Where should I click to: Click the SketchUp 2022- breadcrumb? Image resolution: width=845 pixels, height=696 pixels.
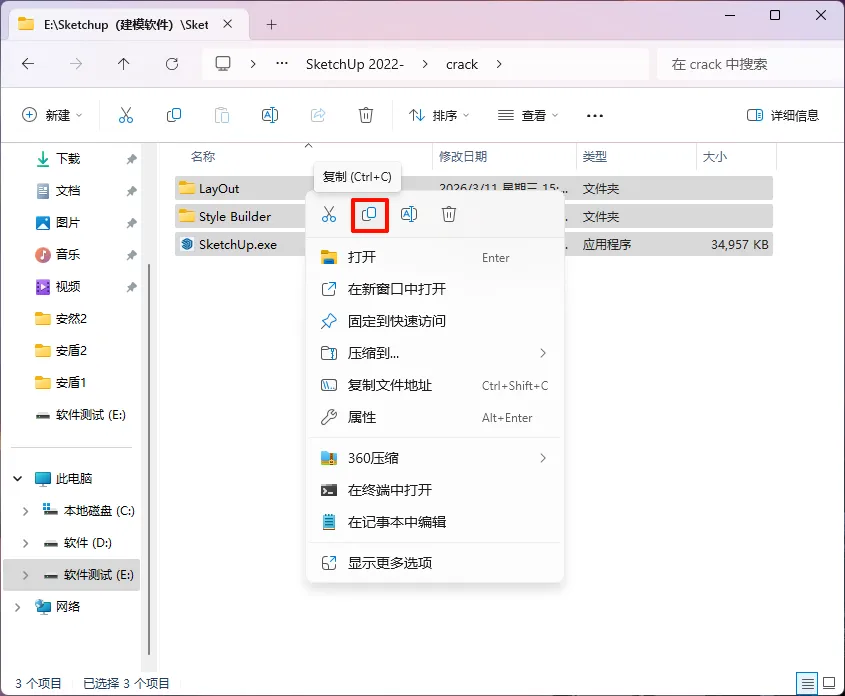355,64
